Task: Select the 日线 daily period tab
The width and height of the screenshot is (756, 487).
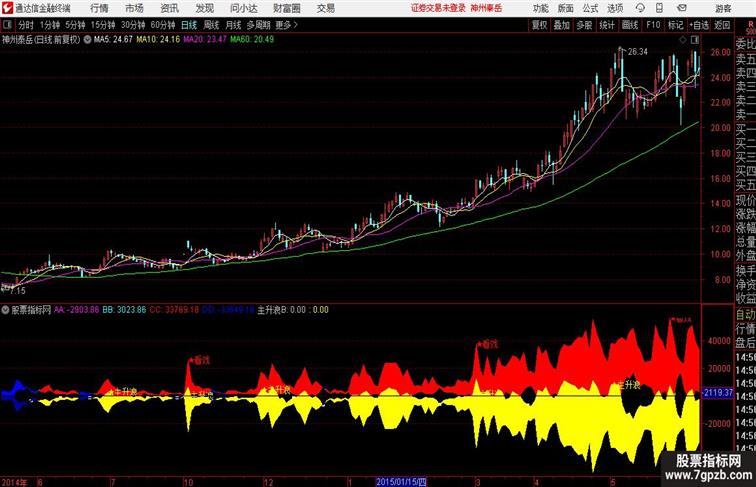Action: (x=189, y=25)
